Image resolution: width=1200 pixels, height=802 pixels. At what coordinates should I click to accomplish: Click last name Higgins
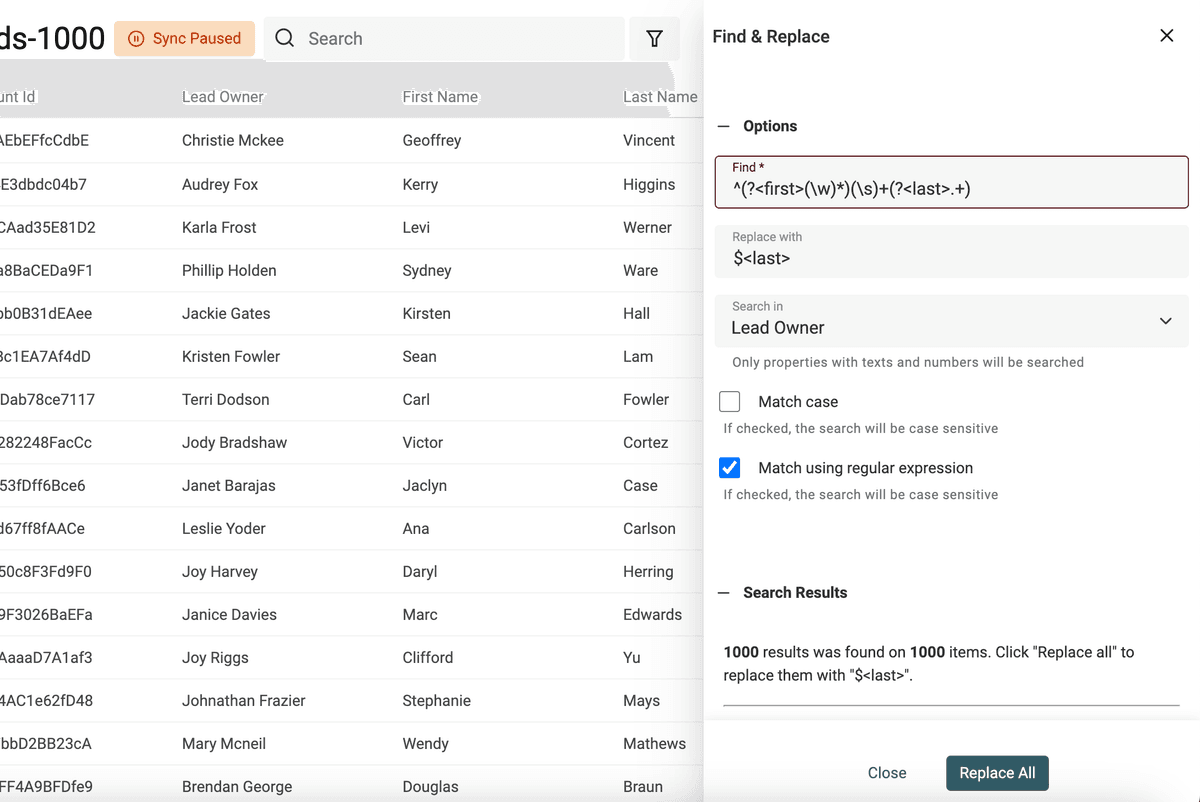649,185
